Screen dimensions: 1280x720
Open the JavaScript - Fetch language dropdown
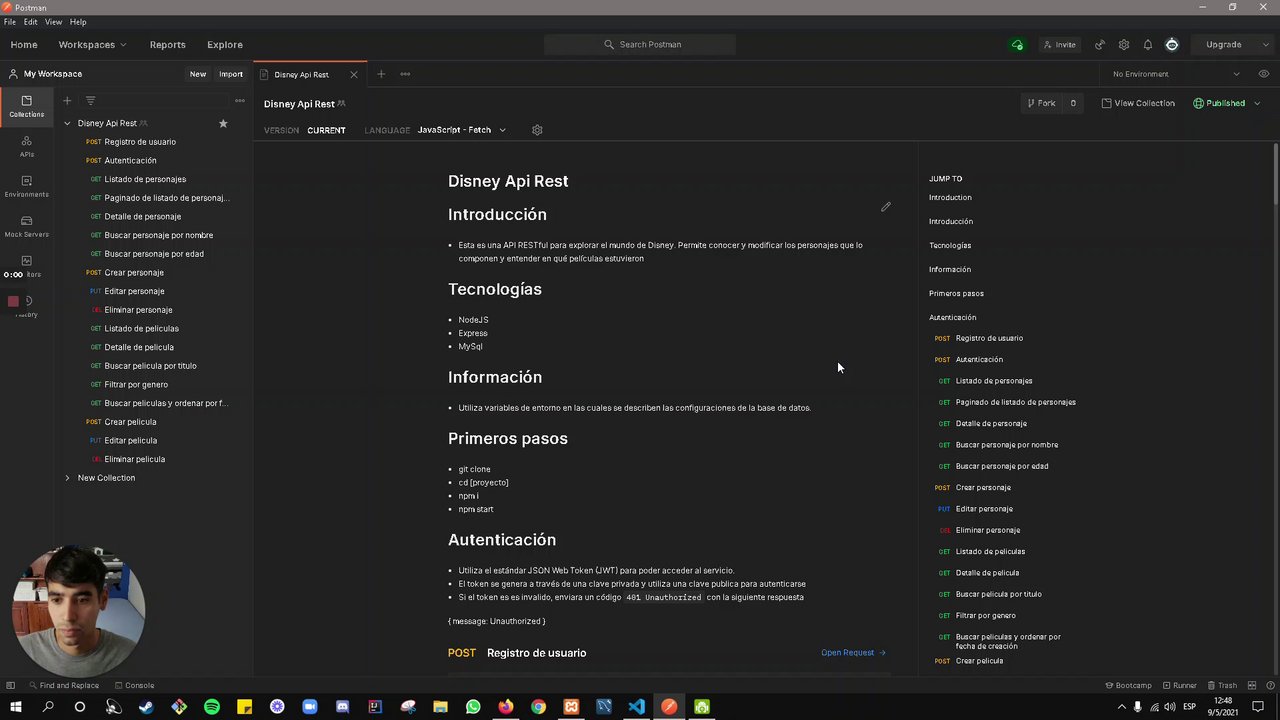(x=461, y=130)
